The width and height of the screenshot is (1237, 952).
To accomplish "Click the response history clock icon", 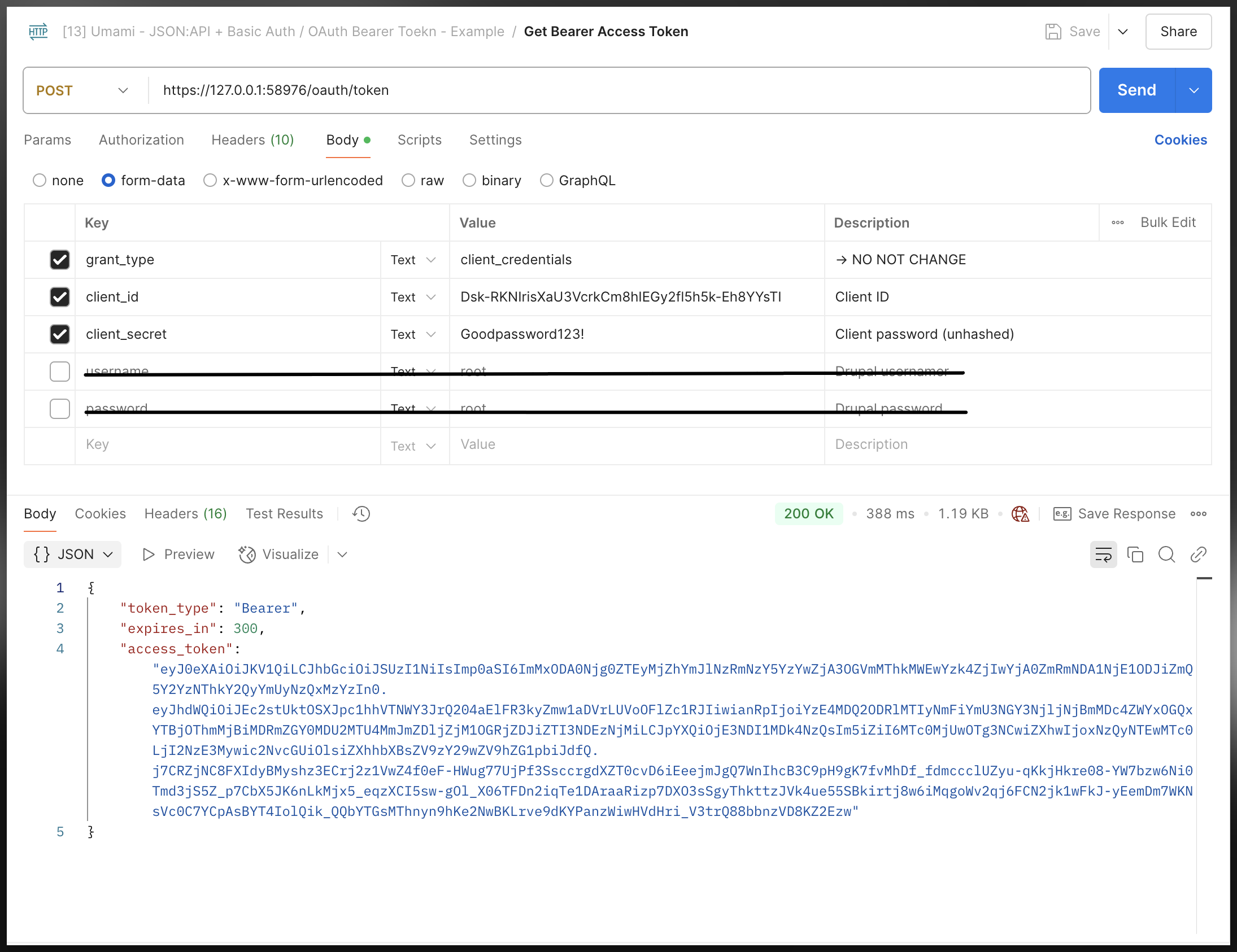I will (361, 514).
